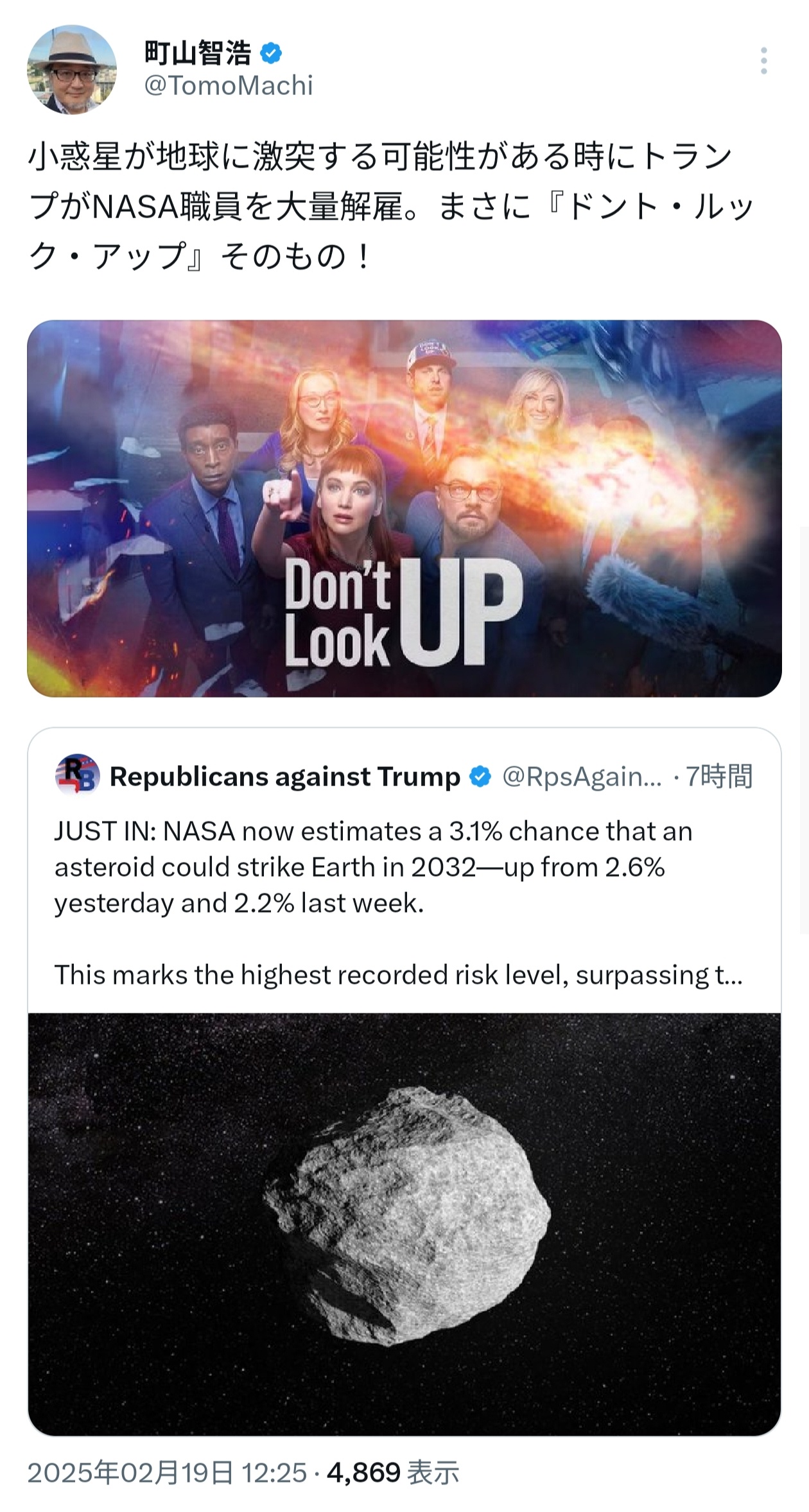Open the 町山智浩 display name

tap(198, 53)
